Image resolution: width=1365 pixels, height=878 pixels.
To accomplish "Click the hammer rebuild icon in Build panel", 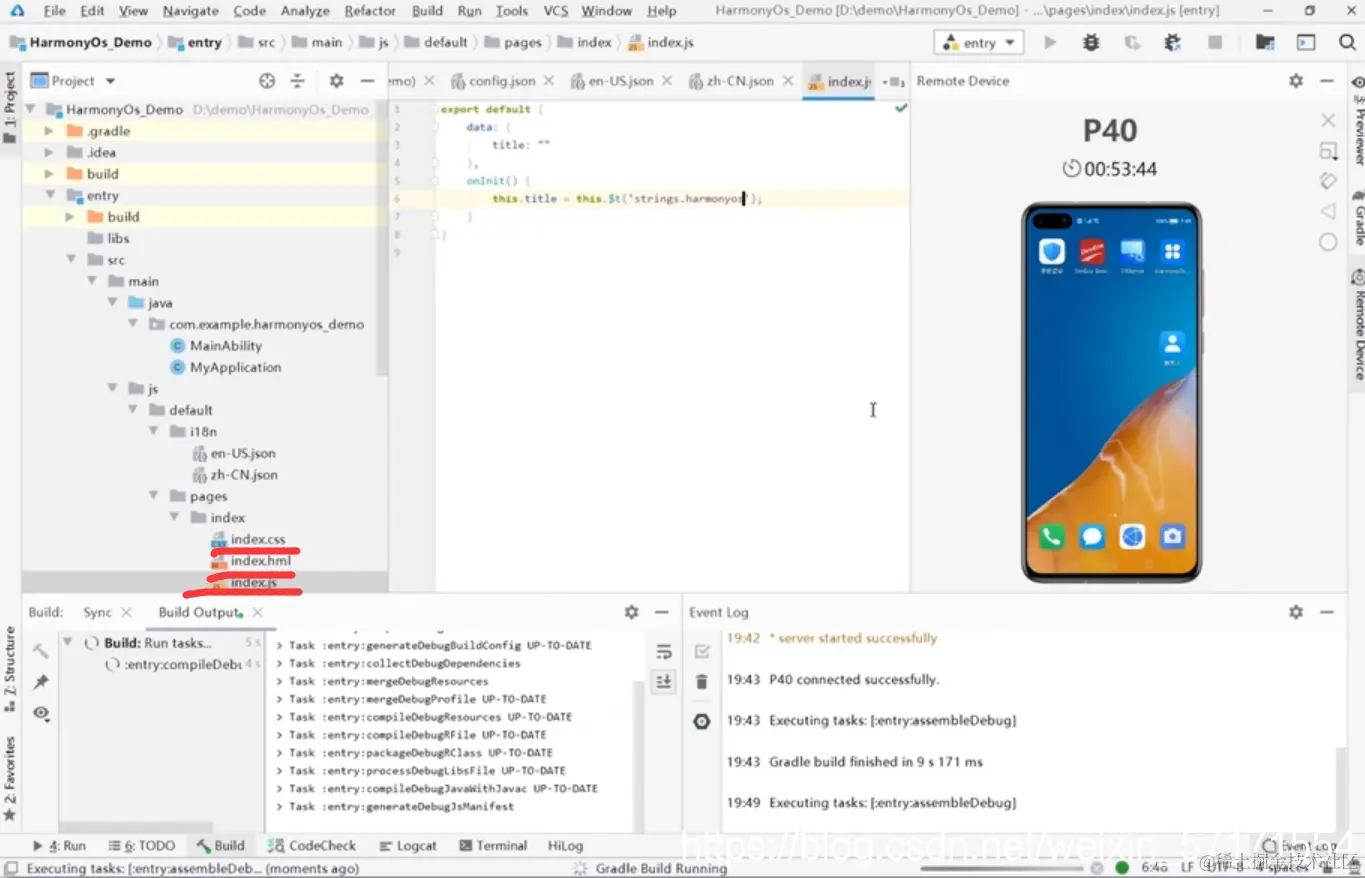I will [41, 651].
